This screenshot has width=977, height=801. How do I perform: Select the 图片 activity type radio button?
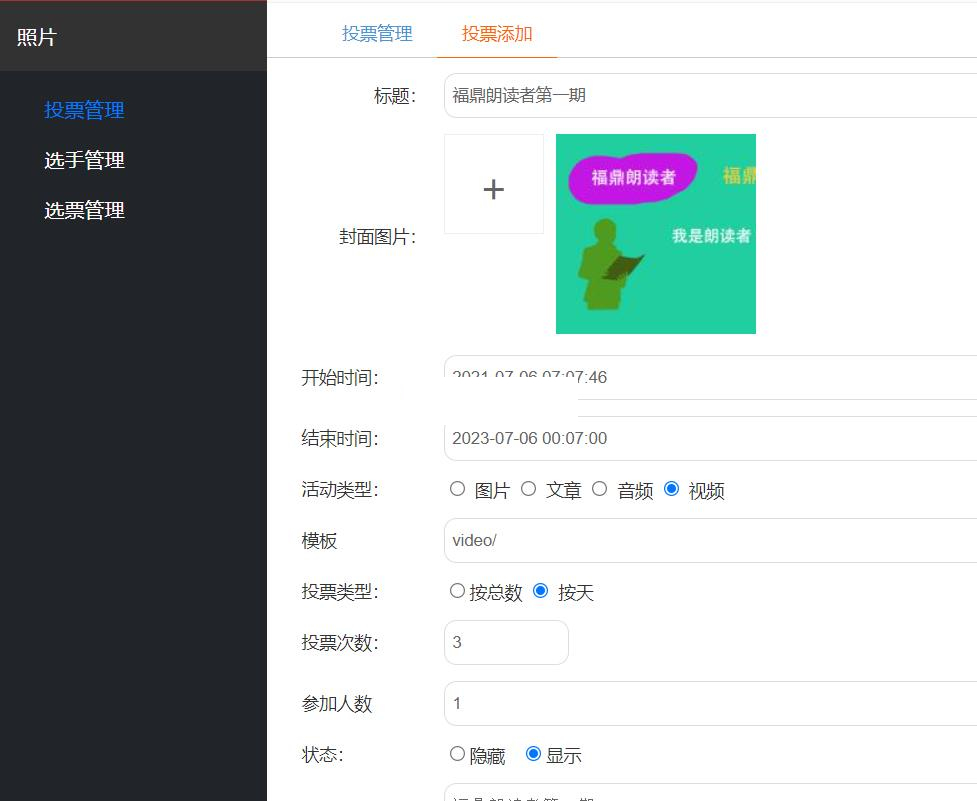tap(457, 489)
